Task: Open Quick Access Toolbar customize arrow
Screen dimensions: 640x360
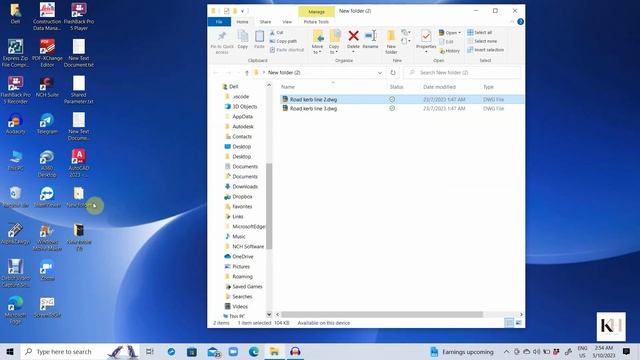Action: pyautogui.click(x=242, y=11)
